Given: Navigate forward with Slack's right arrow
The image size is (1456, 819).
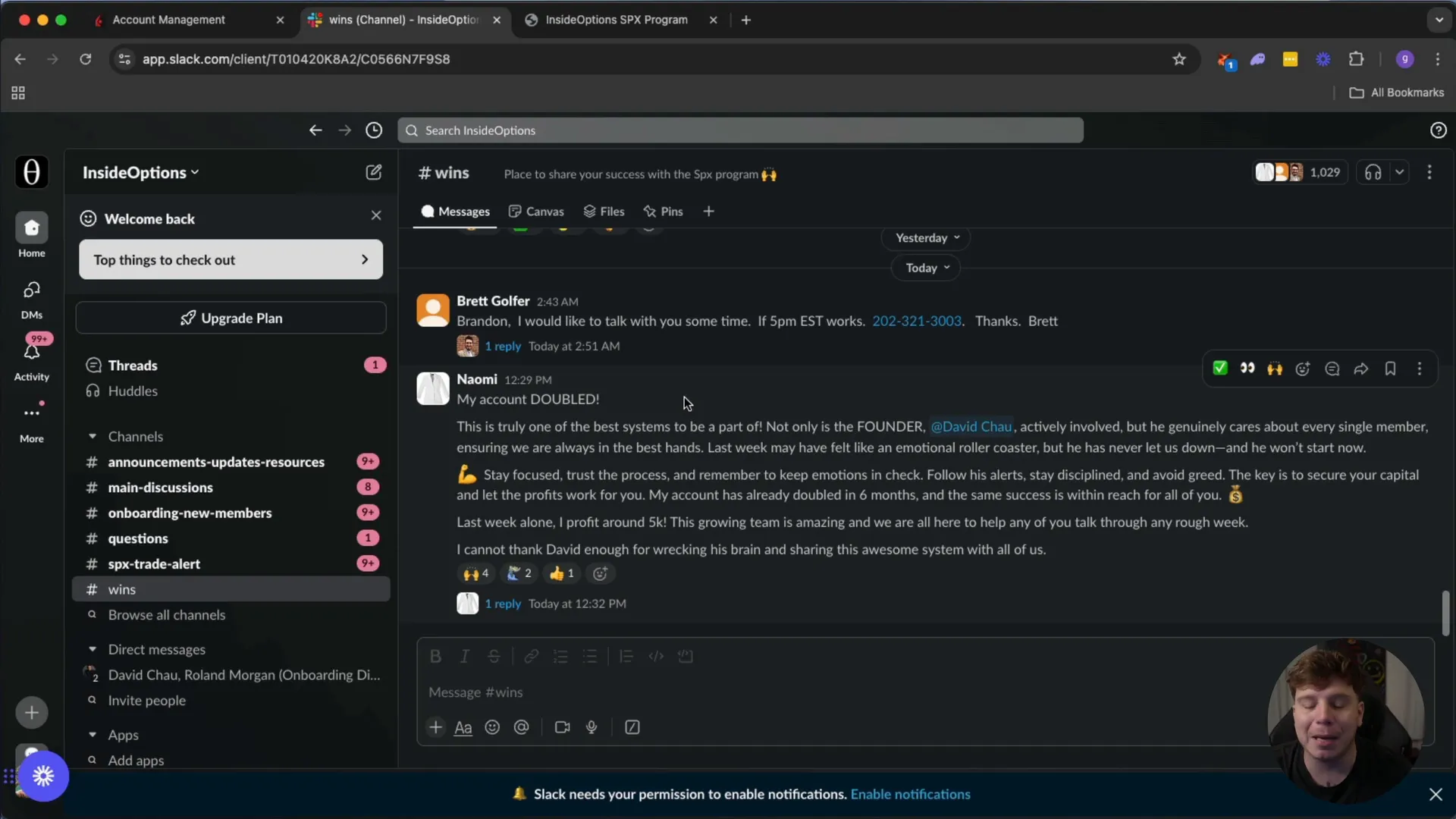Looking at the screenshot, I should pyautogui.click(x=344, y=130).
